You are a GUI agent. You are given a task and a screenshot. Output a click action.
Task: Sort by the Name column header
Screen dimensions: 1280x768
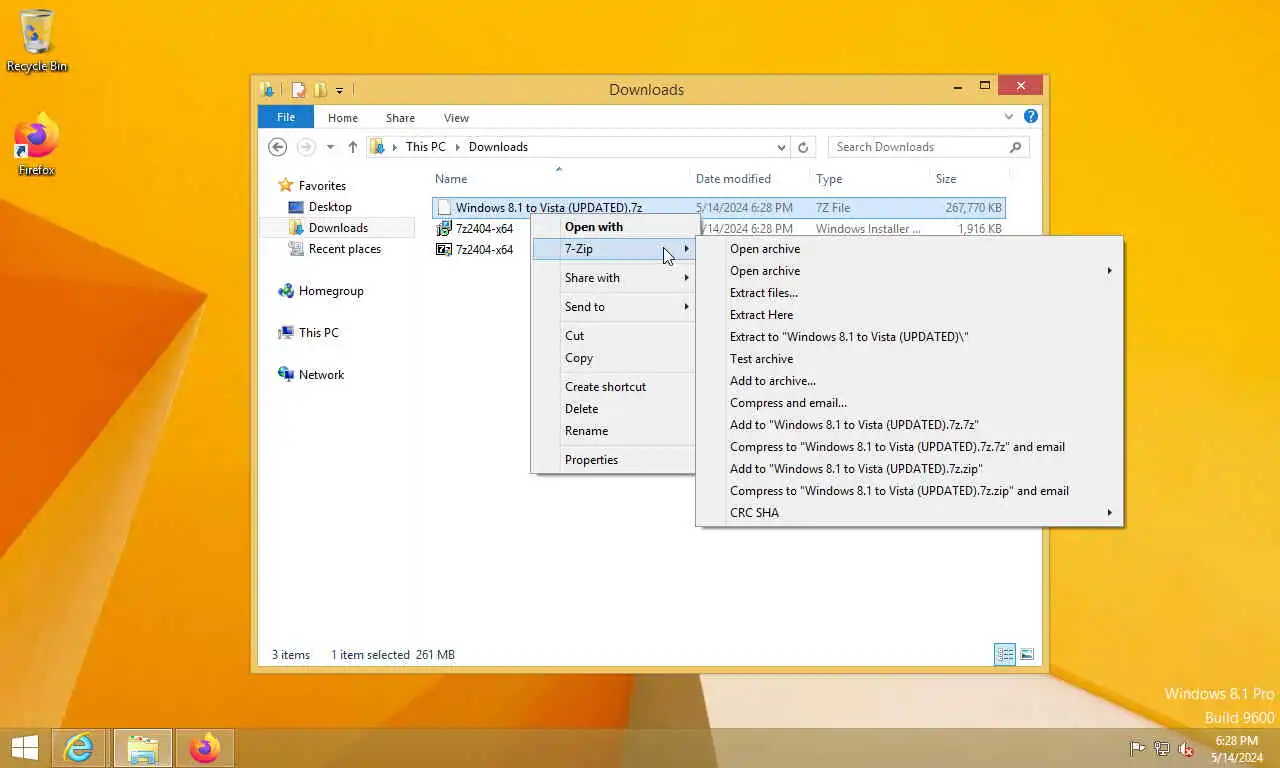451,179
